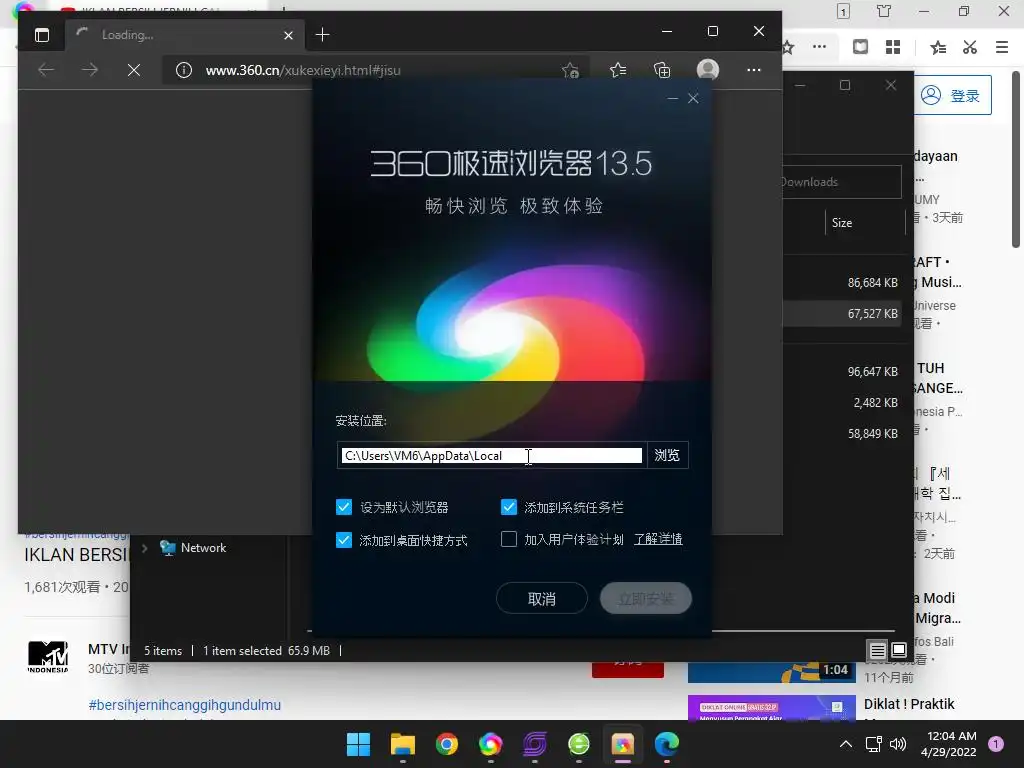The height and width of the screenshot is (768, 1024).
Task: Click 登录 button in 360 browser
Action: point(952,95)
